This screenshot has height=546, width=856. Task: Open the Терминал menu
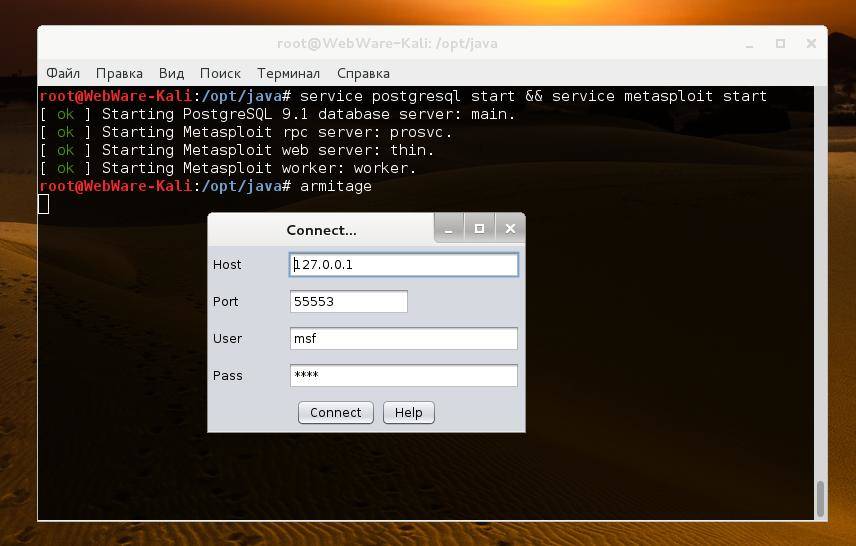click(288, 73)
